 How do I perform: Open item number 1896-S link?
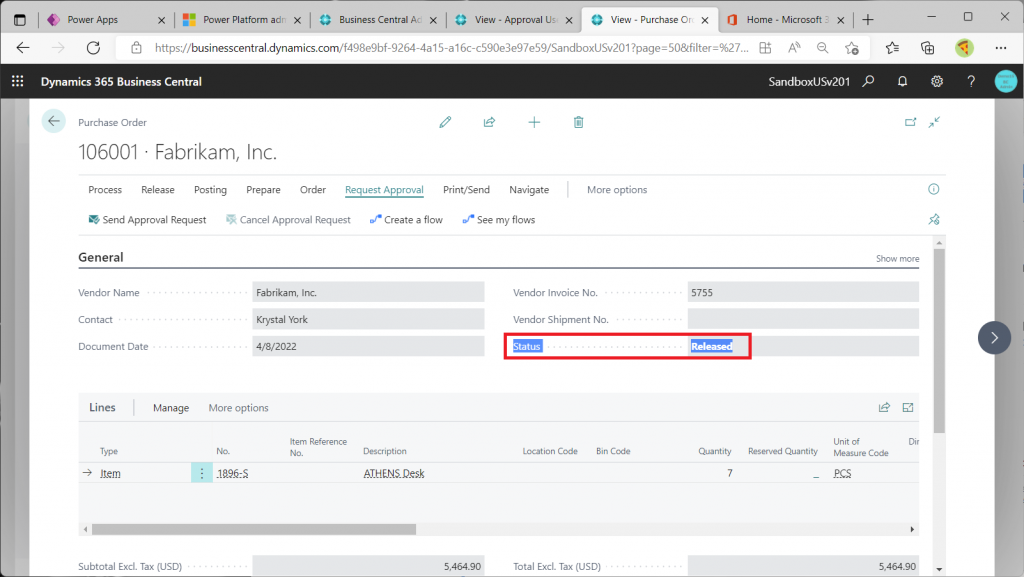[x=232, y=473]
